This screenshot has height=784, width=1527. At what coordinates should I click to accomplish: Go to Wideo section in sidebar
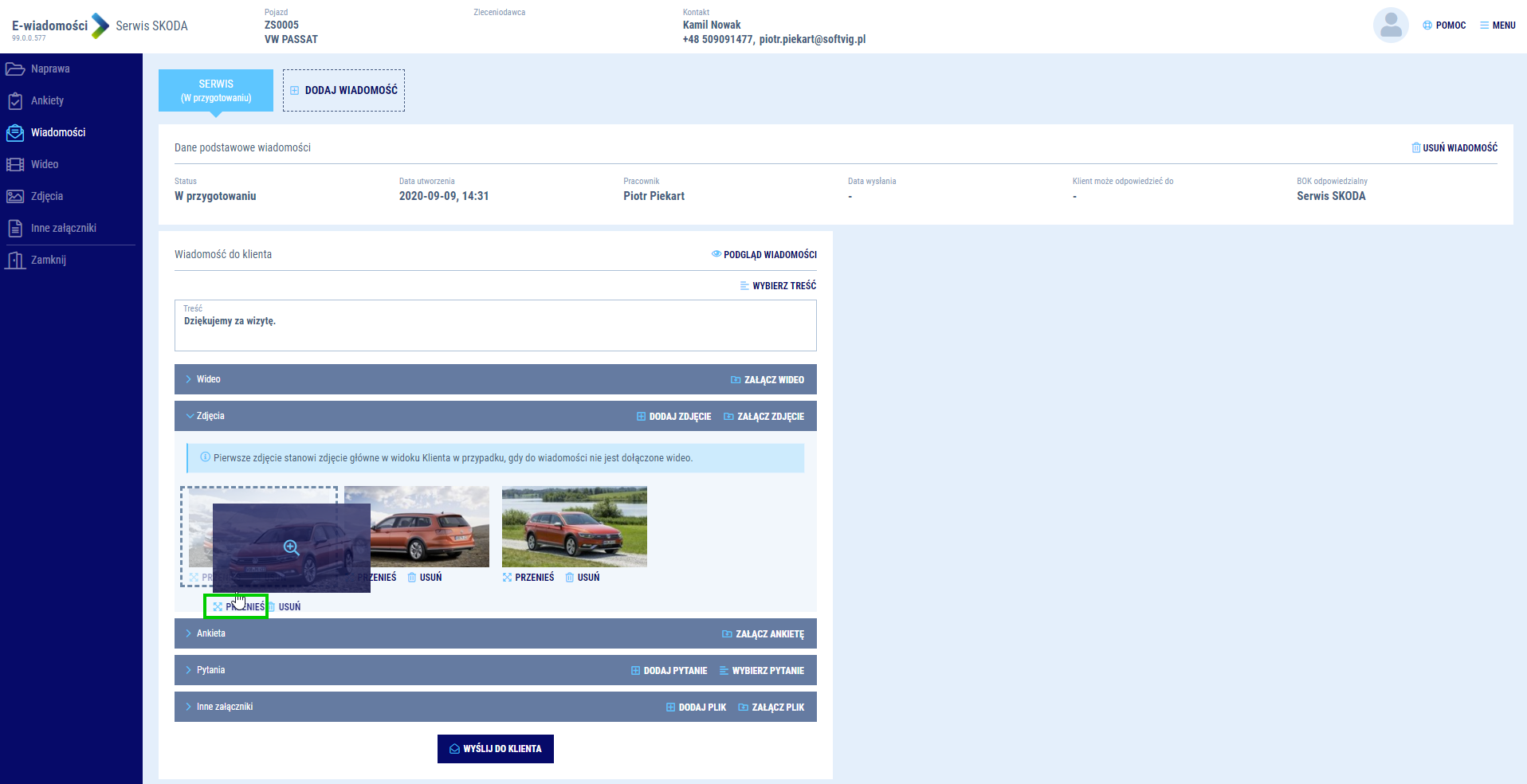tap(45, 165)
